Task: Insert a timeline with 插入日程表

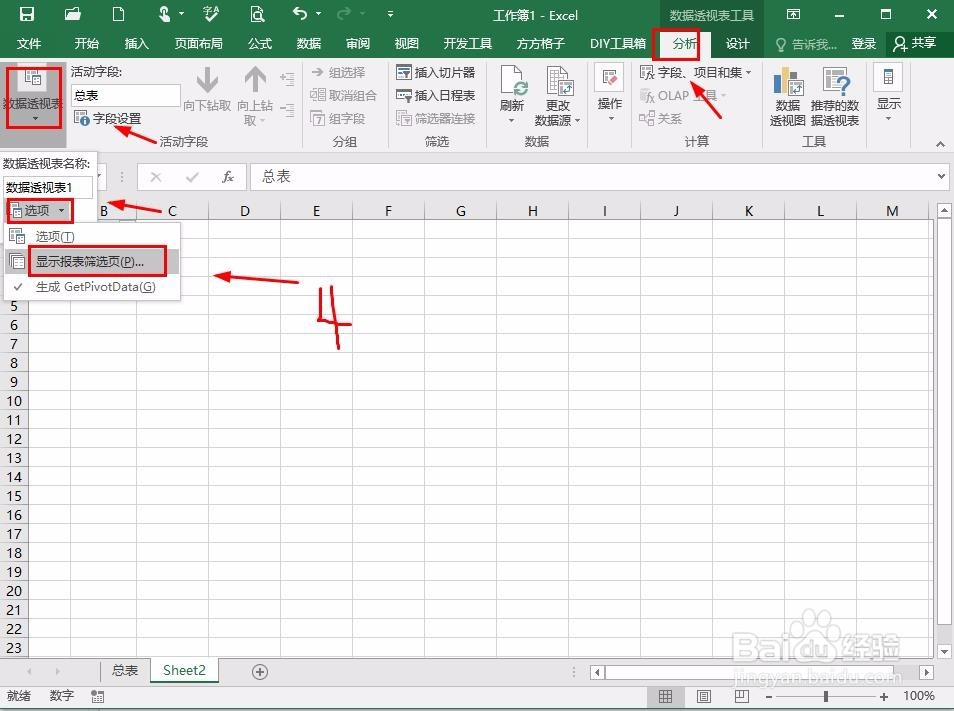Action: tap(436, 95)
